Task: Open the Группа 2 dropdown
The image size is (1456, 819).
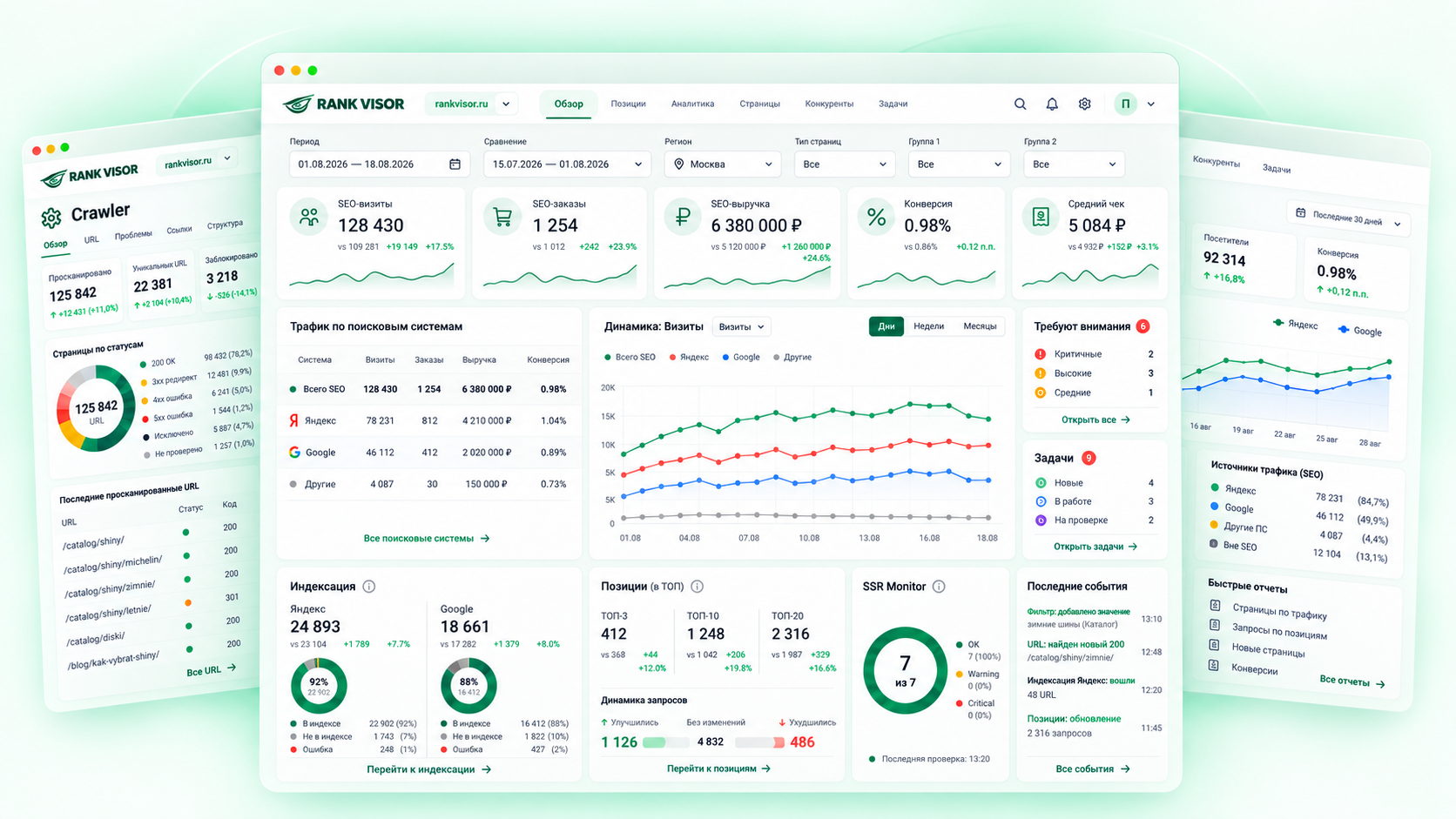Action: [1074, 164]
